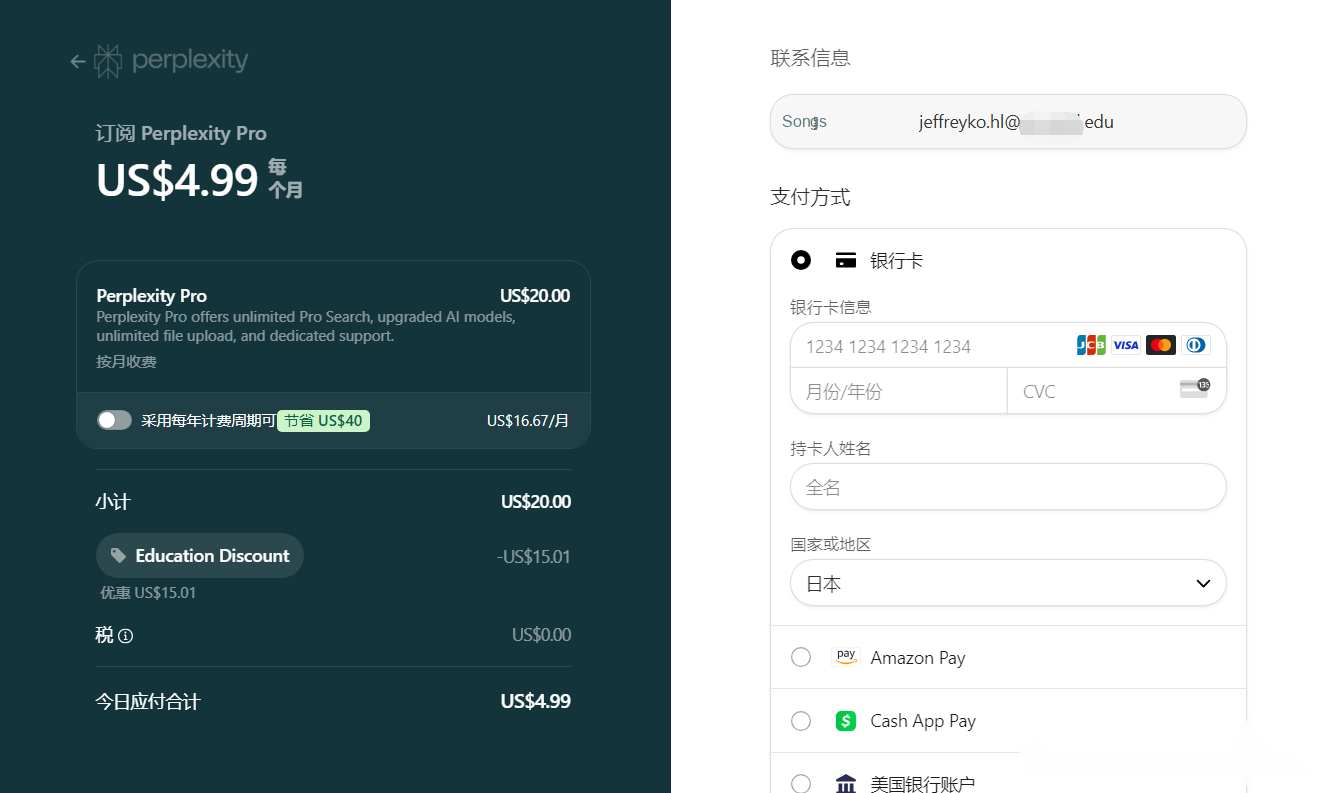The width and height of the screenshot is (1337, 793).
Task: Select the Amazon Pay radio button
Action: [801, 657]
